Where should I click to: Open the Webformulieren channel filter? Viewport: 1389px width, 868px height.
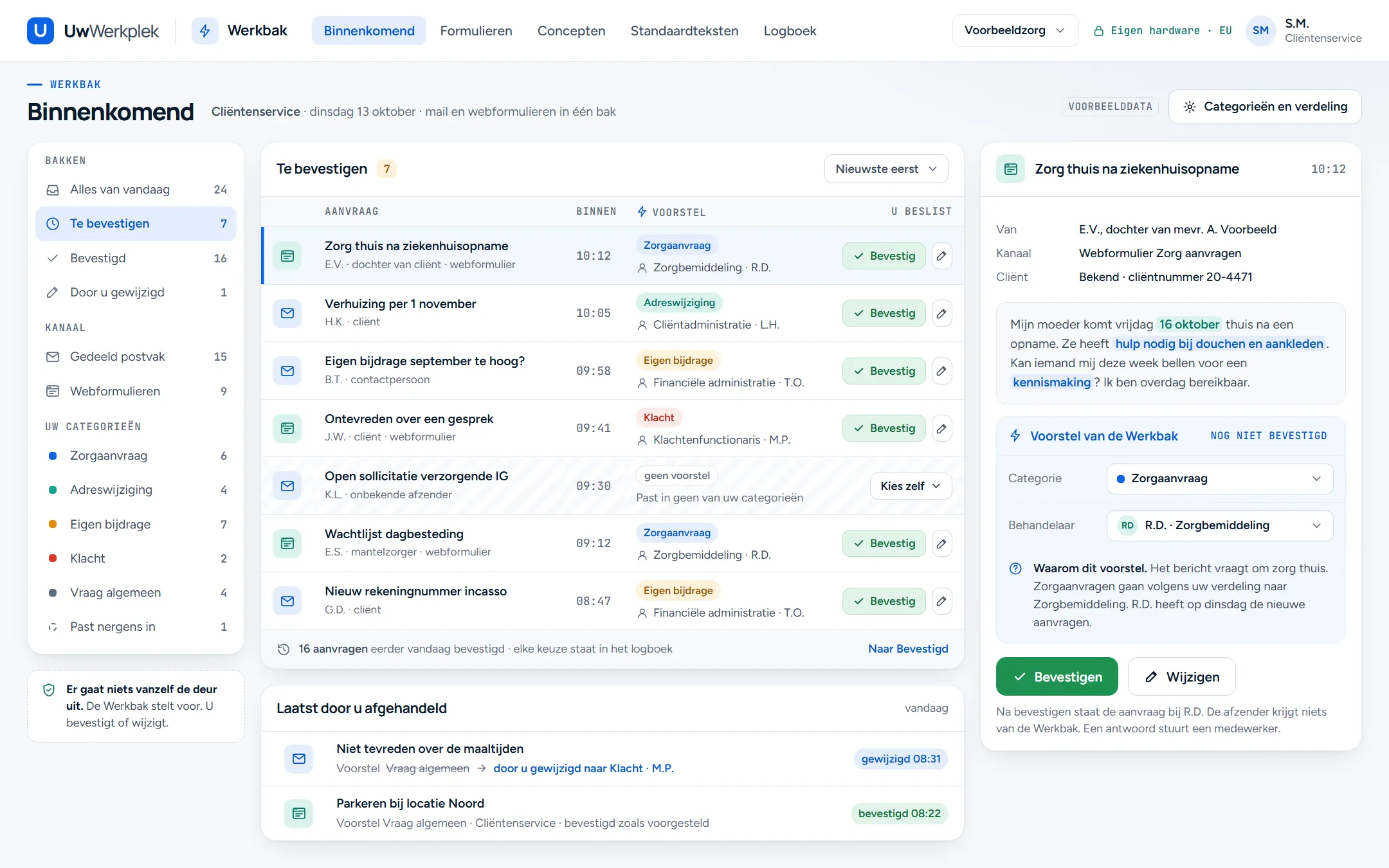[136, 391]
